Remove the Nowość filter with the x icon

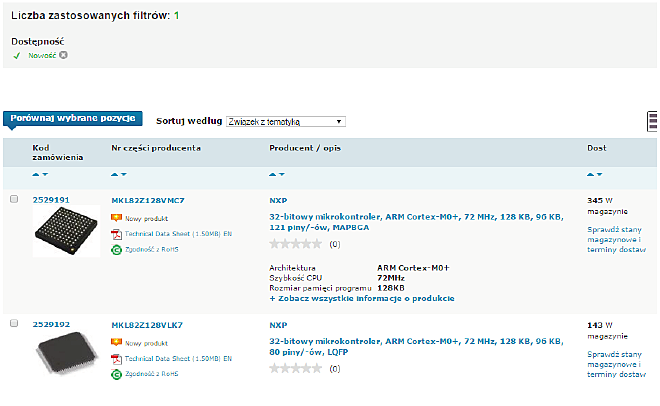pos(63,55)
